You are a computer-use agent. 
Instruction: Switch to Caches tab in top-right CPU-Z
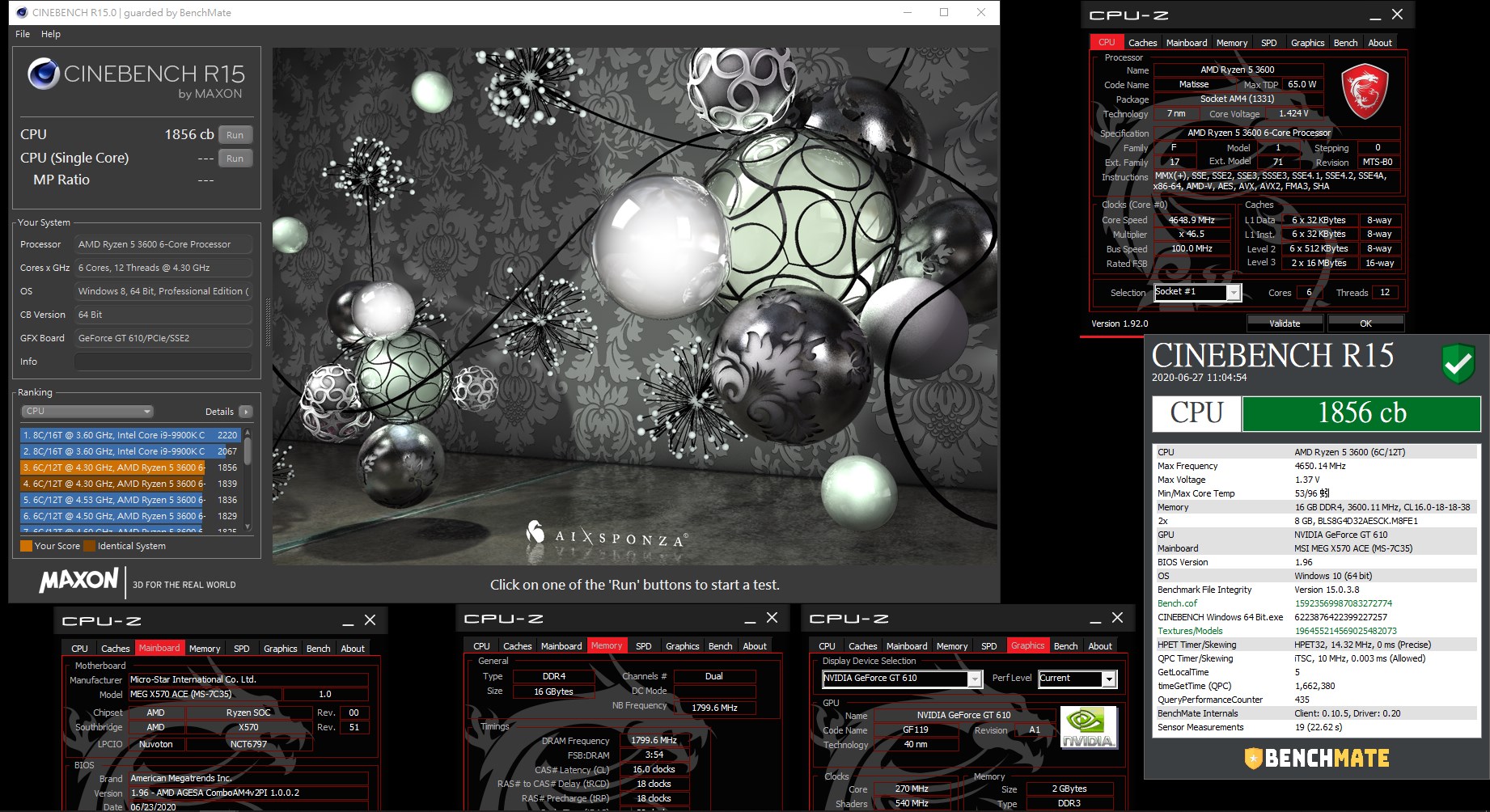click(1142, 43)
